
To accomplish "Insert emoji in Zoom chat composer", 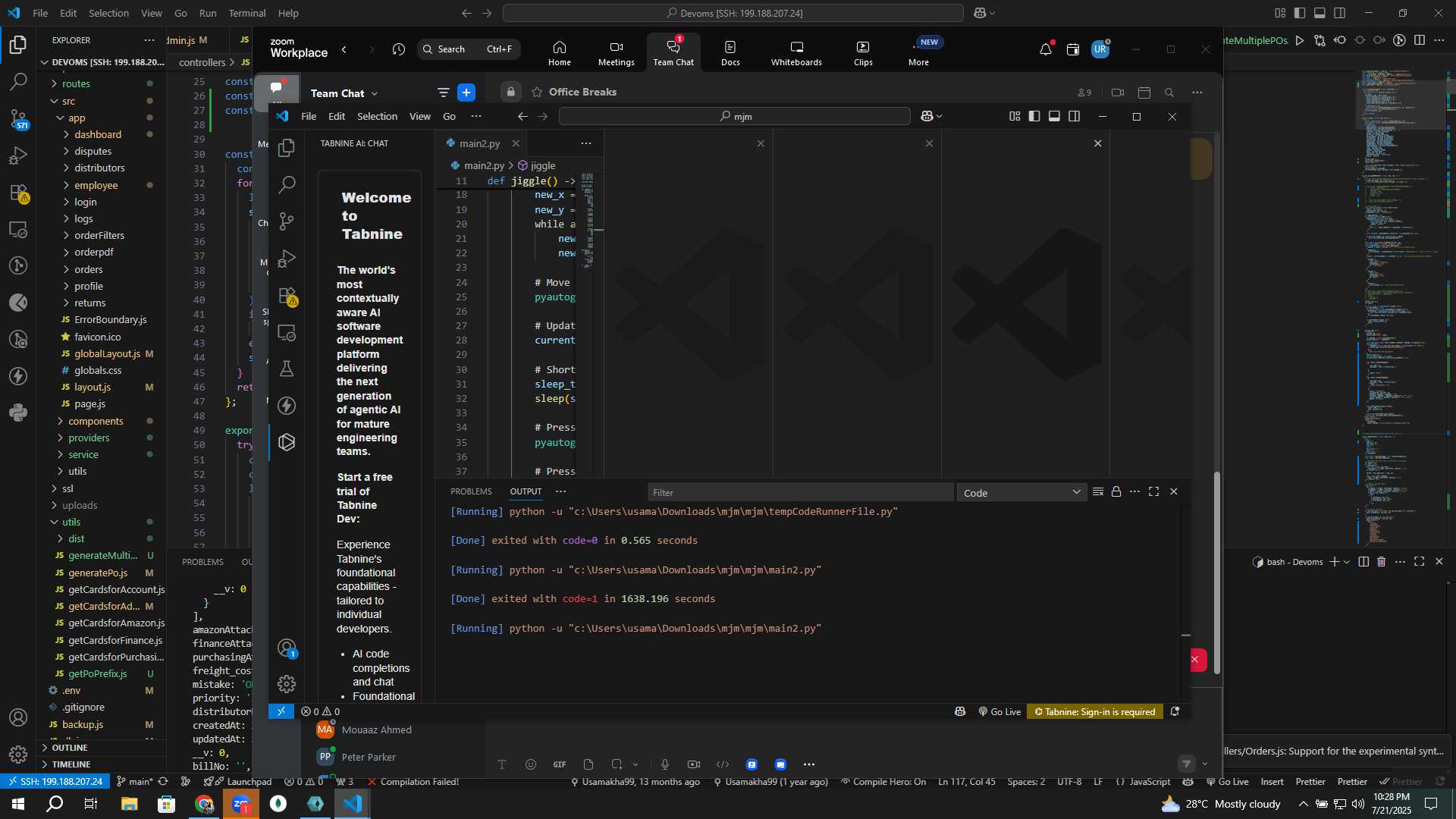I will (x=531, y=764).
